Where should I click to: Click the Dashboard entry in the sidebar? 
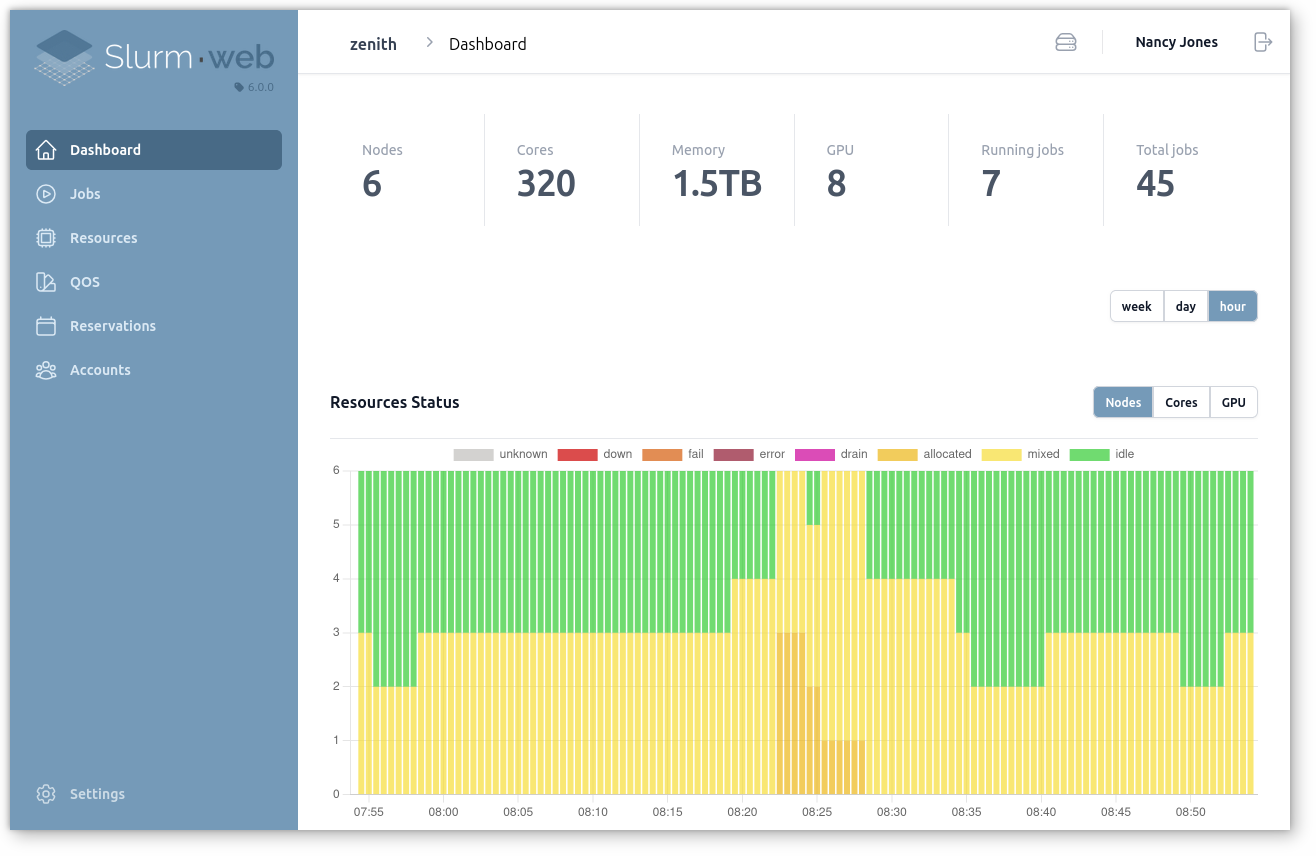pos(105,149)
